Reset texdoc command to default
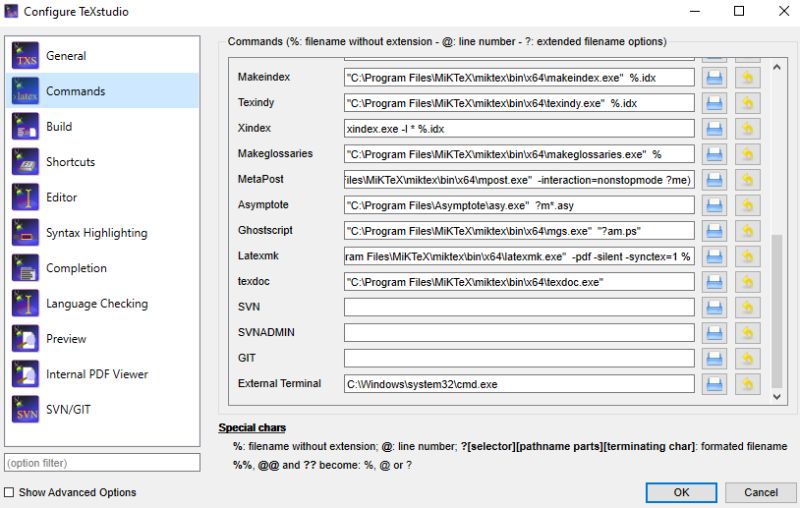This screenshot has height=508, width=800. pos(747,282)
